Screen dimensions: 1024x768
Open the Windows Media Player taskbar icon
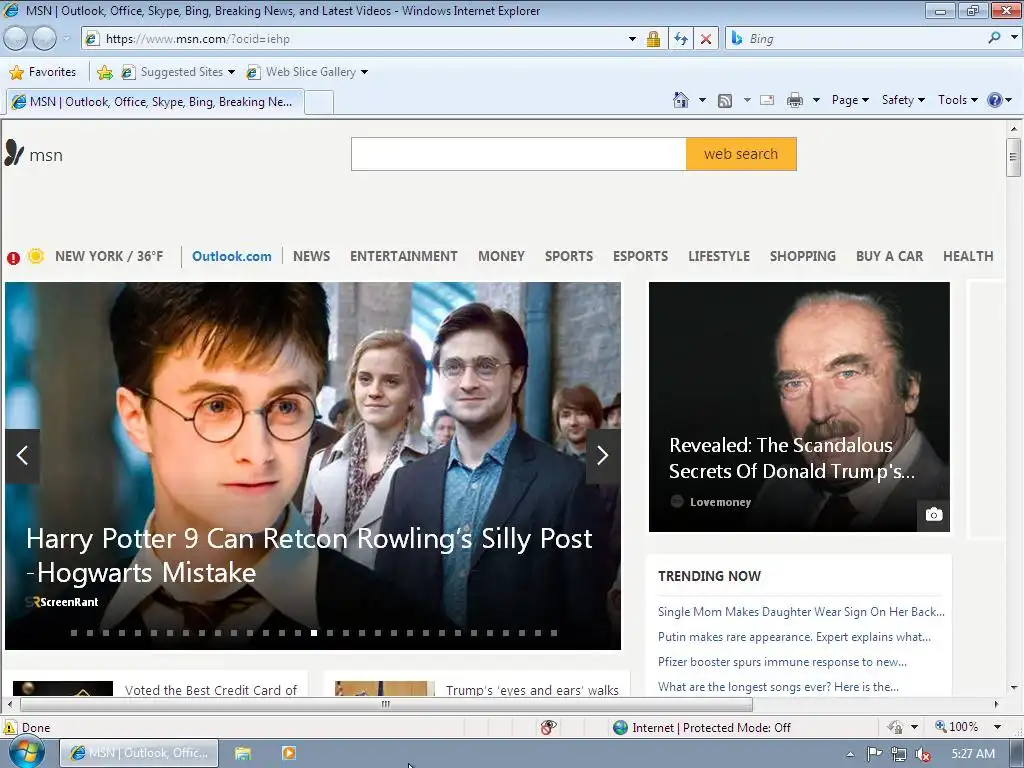tap(288, 753)
